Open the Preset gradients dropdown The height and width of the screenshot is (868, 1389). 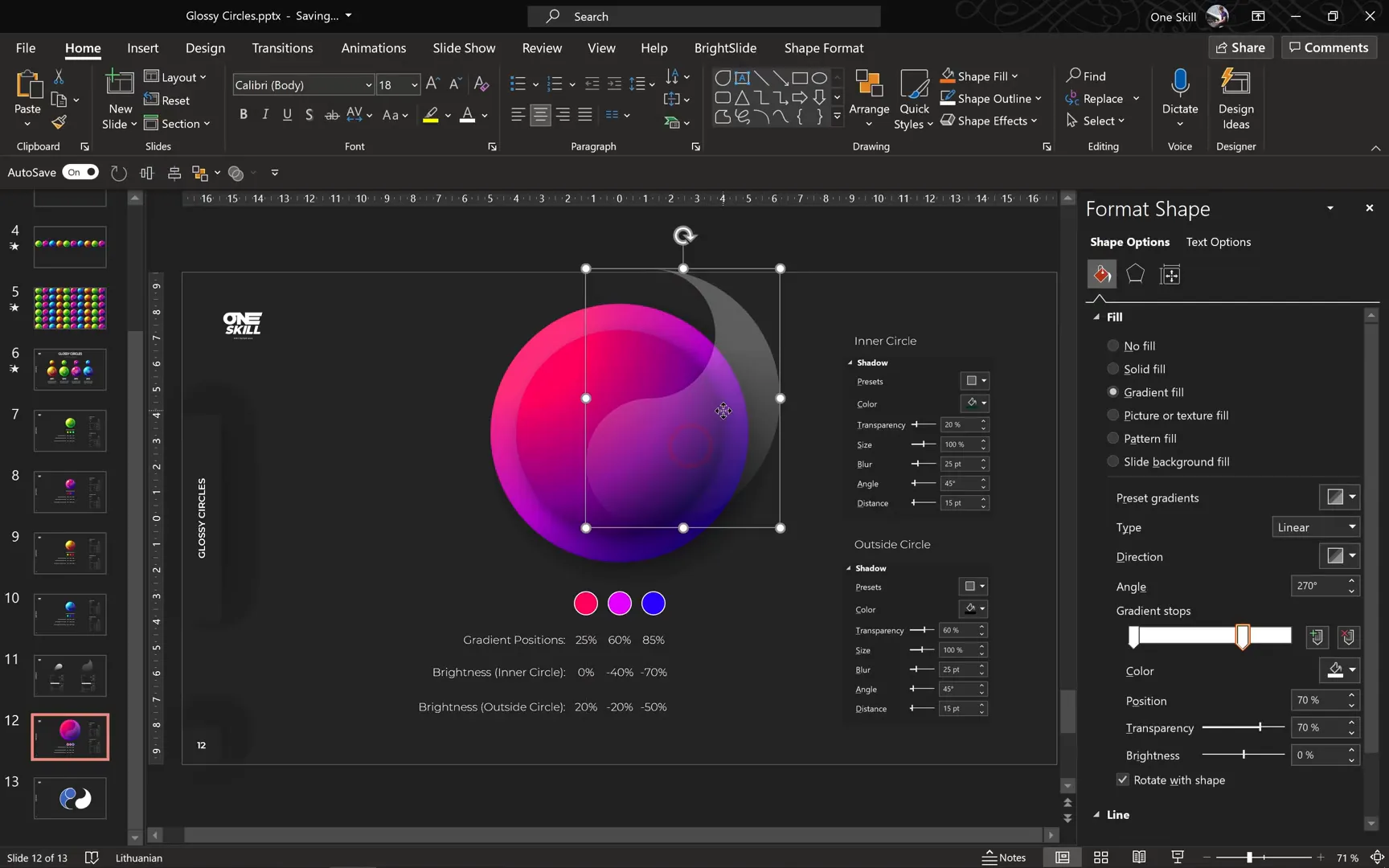click(x=1339, y=497)
